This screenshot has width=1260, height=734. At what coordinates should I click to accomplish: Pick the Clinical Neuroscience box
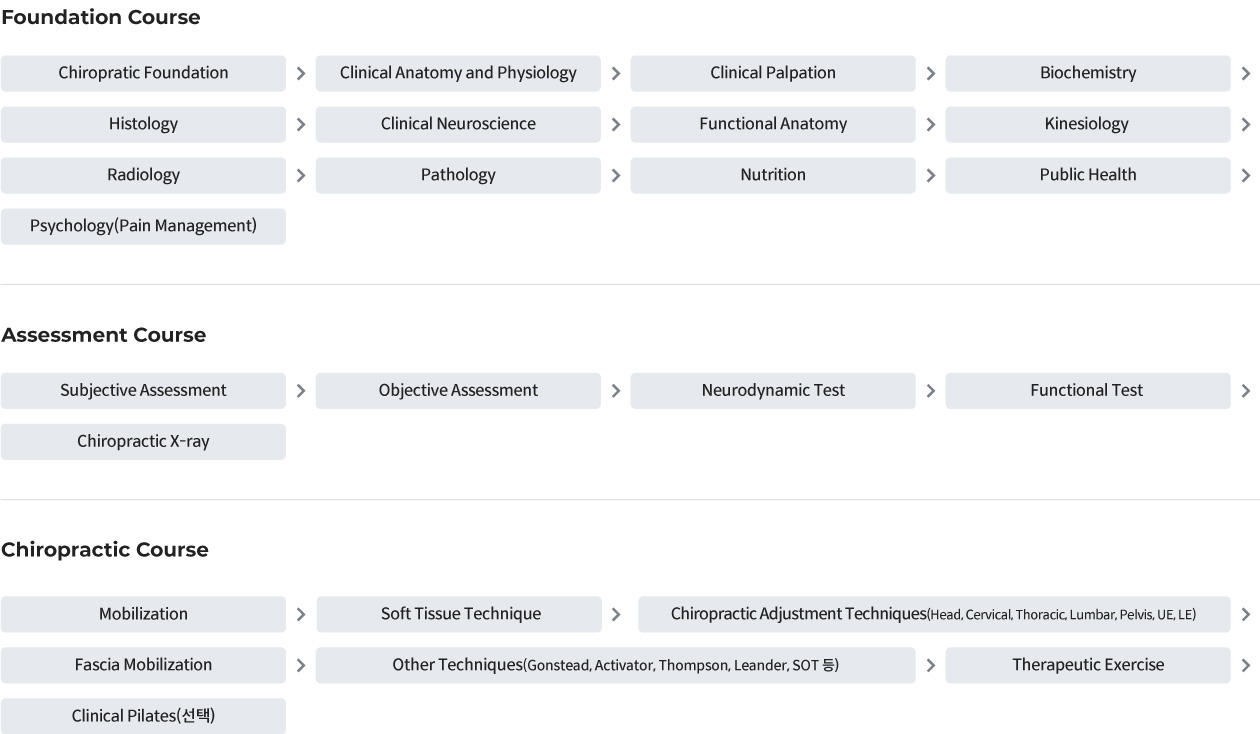click(x=458, y=124)
